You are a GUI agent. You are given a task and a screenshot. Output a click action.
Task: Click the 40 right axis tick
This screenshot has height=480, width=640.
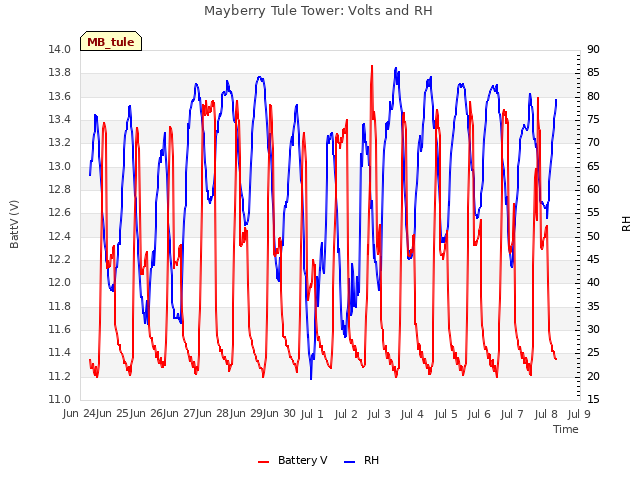point(593,283)
